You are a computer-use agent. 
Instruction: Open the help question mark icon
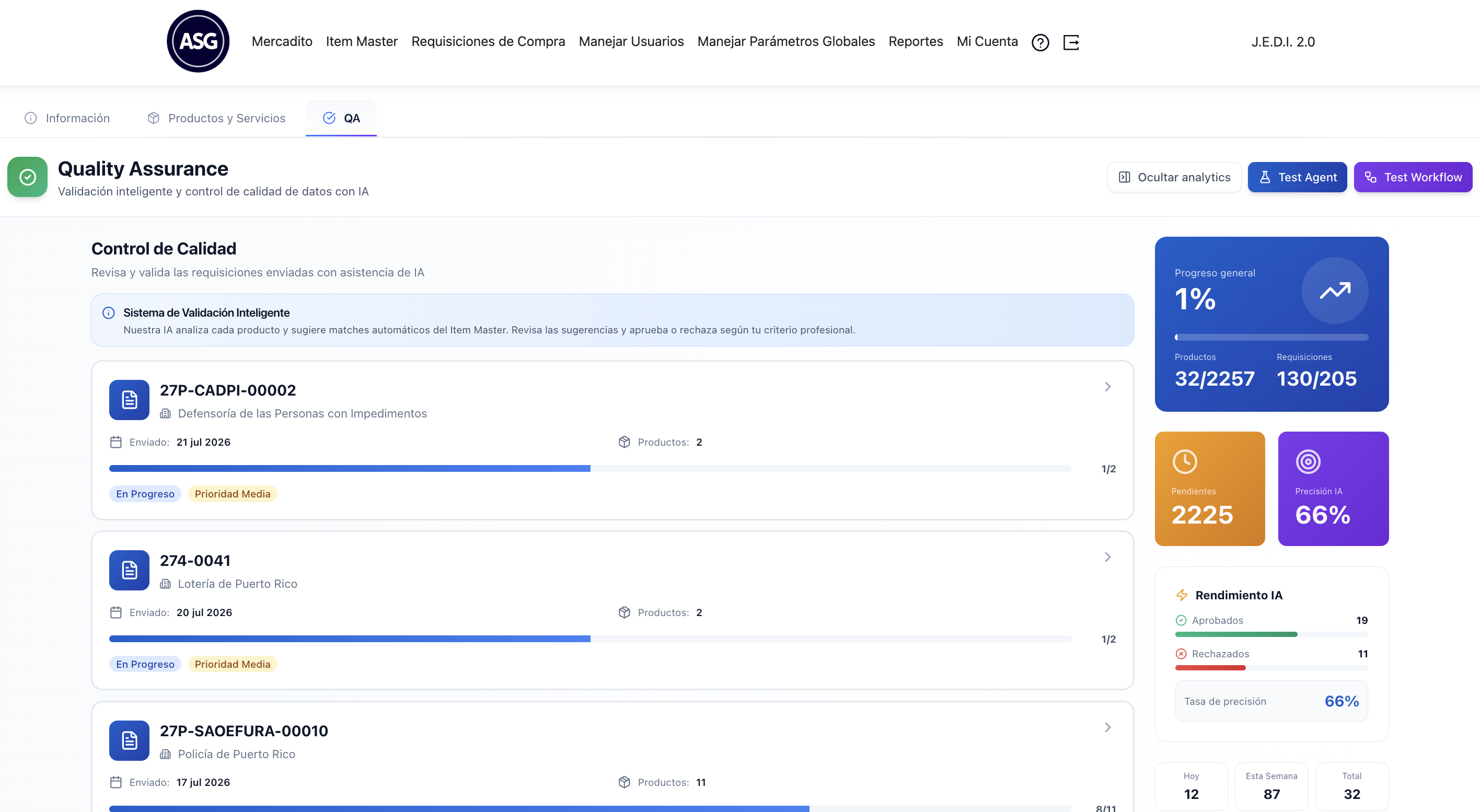1040,42
